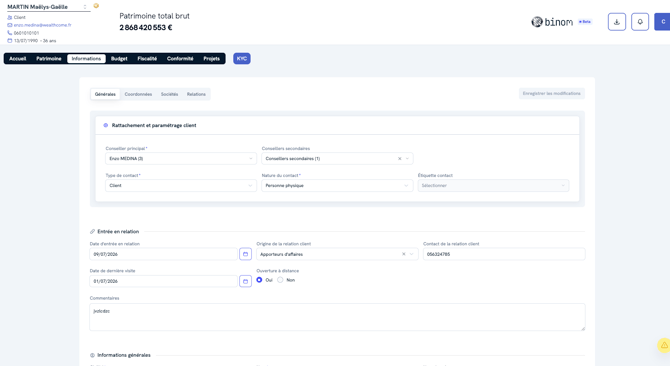Image resolution: width=670 pixels, height=366 pixels.
Task: Click the email icon in client header
Action: pyautogui.click(x=9, y=25)
